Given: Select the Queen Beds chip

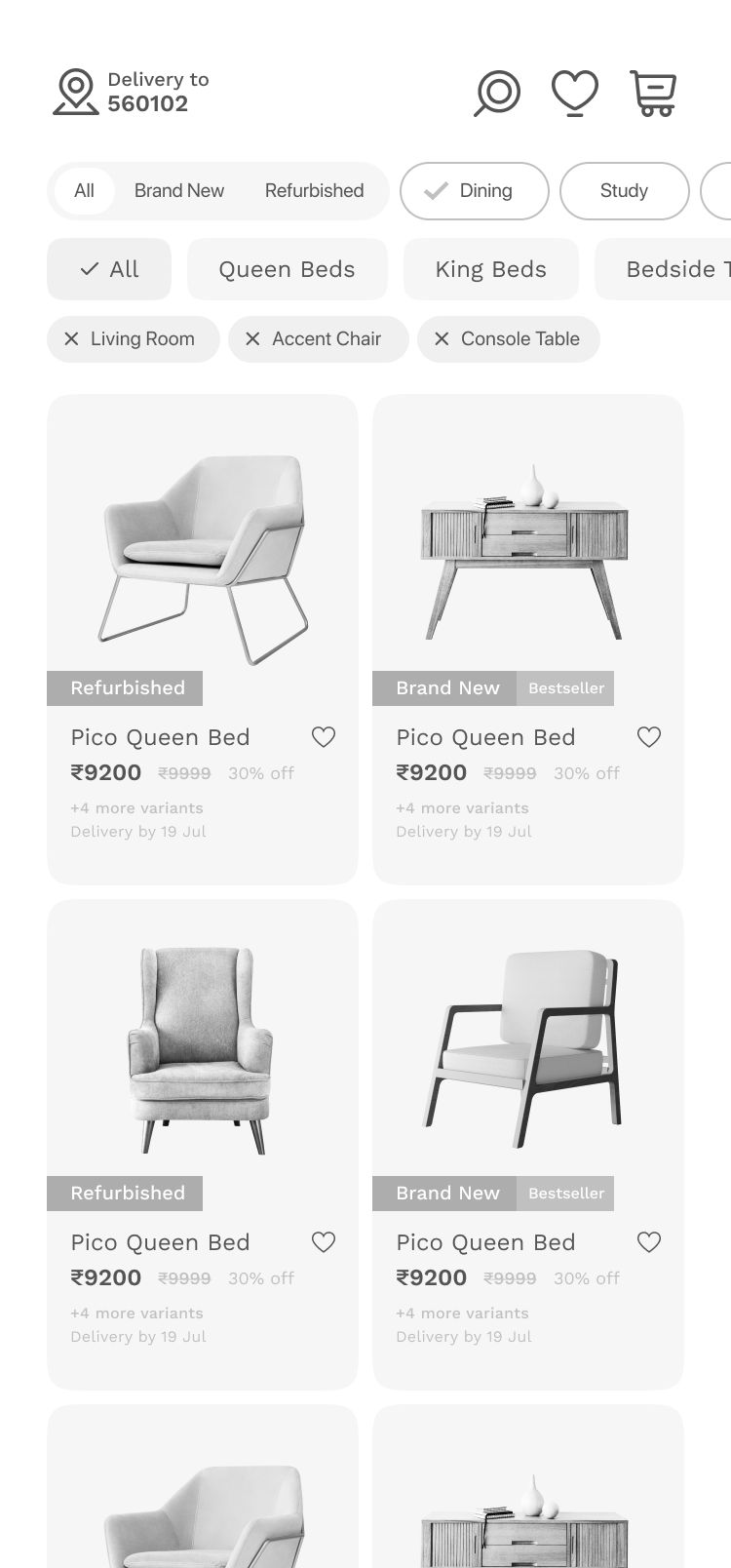Looking at the screenshot, I should click(x=288, y=269).
